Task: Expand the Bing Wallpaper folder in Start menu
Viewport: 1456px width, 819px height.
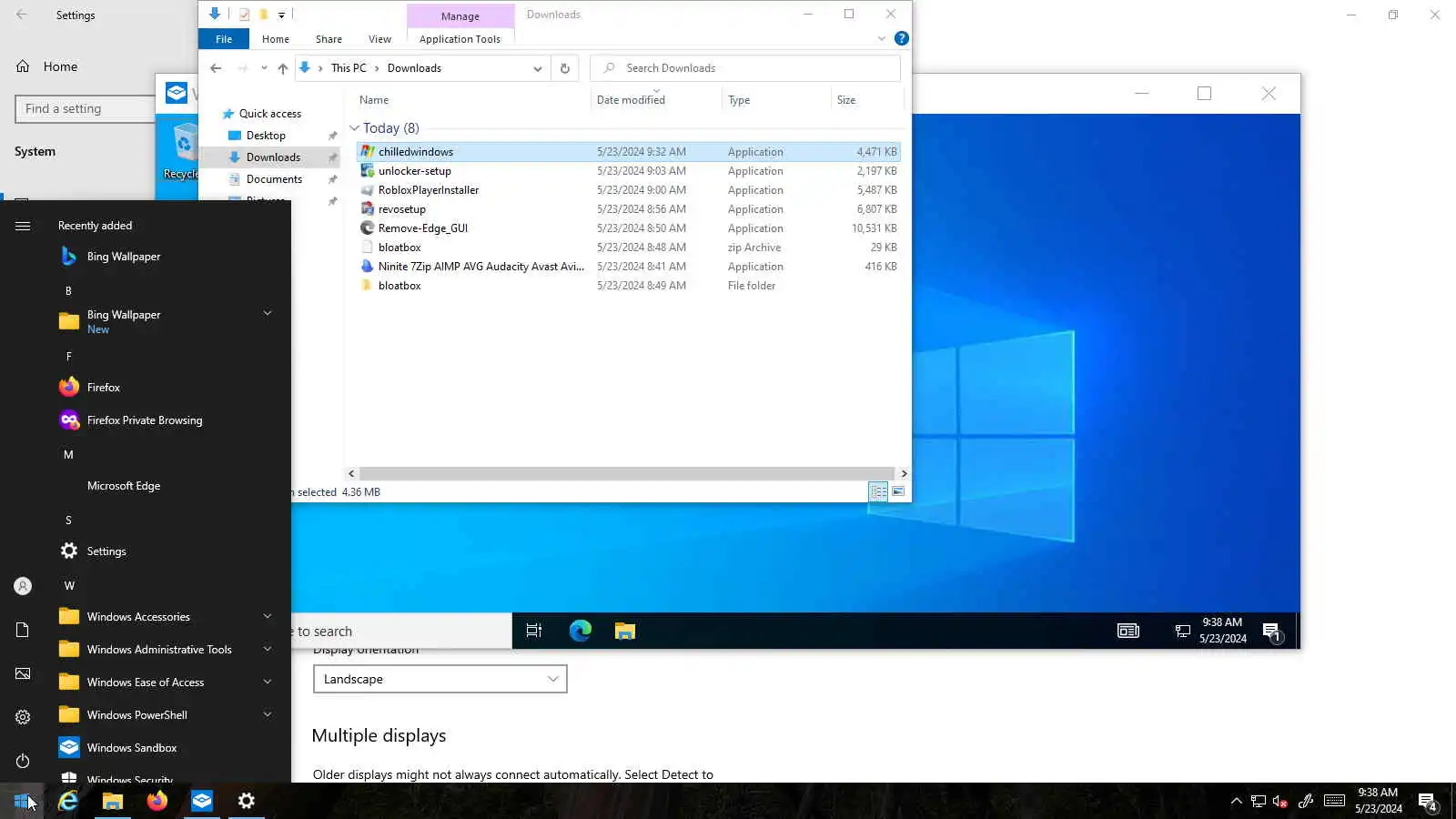Action: 268,313
